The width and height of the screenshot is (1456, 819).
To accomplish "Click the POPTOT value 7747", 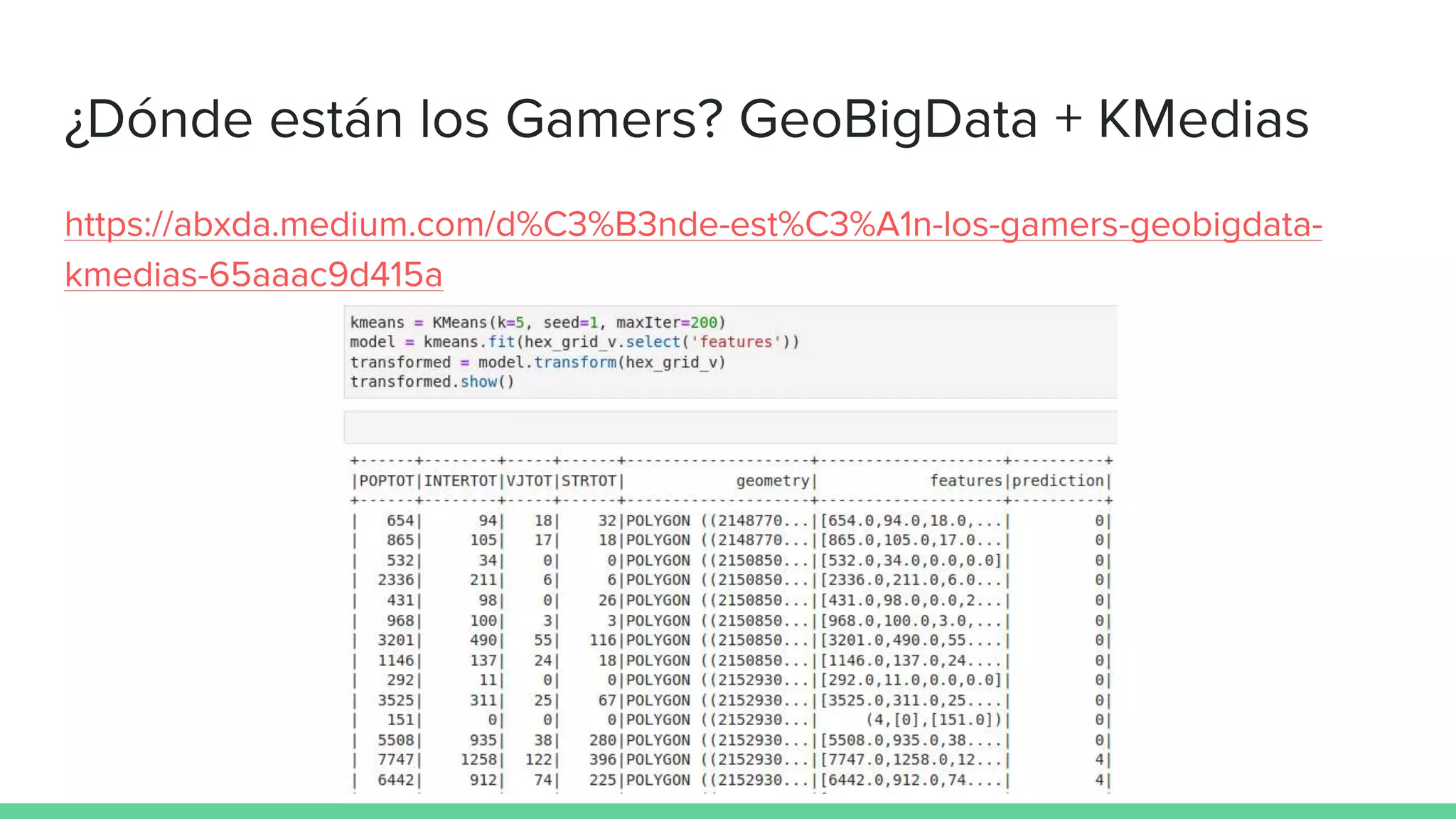I will tap(395, 759).
